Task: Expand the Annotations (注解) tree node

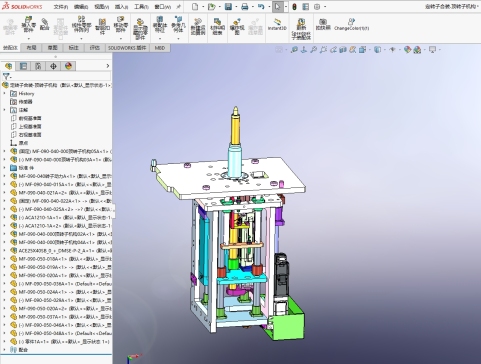Action: point(5,110)
